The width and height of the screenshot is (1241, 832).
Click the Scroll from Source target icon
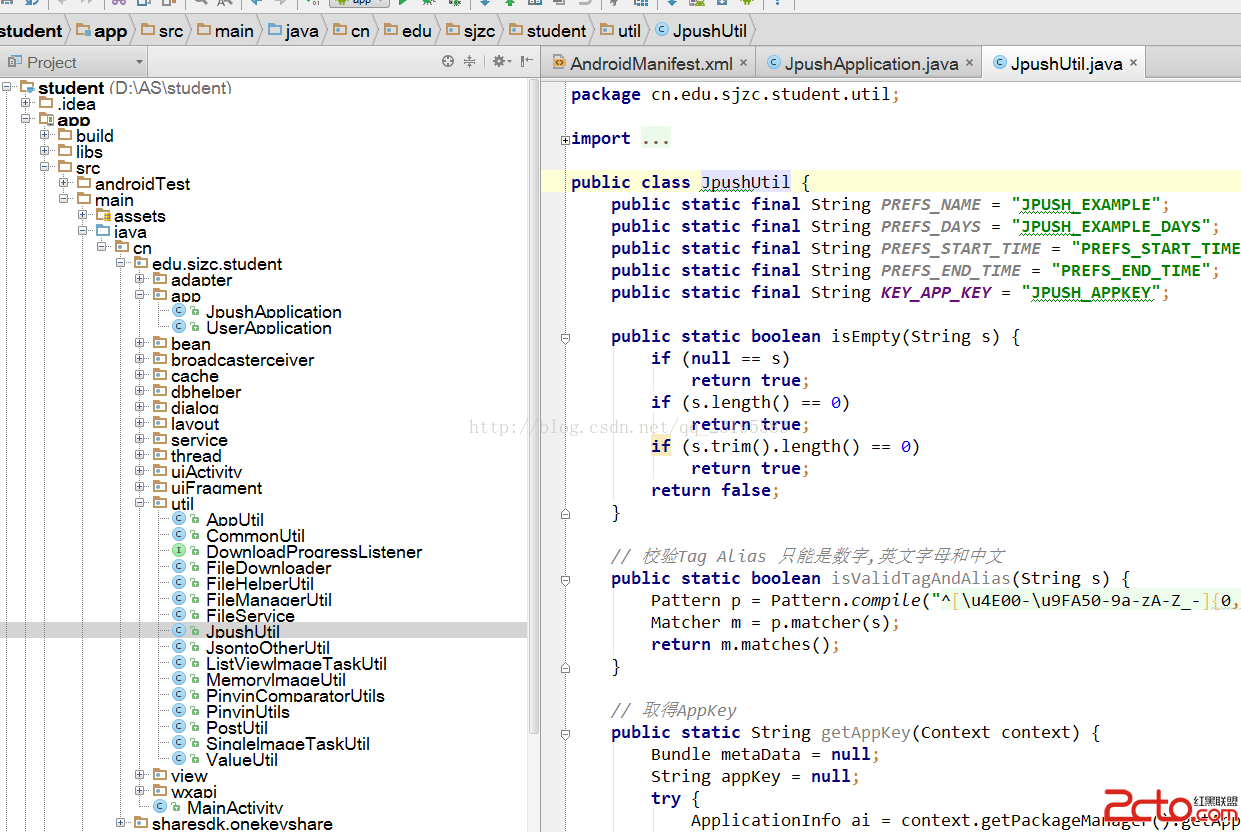tap(448, 62)
